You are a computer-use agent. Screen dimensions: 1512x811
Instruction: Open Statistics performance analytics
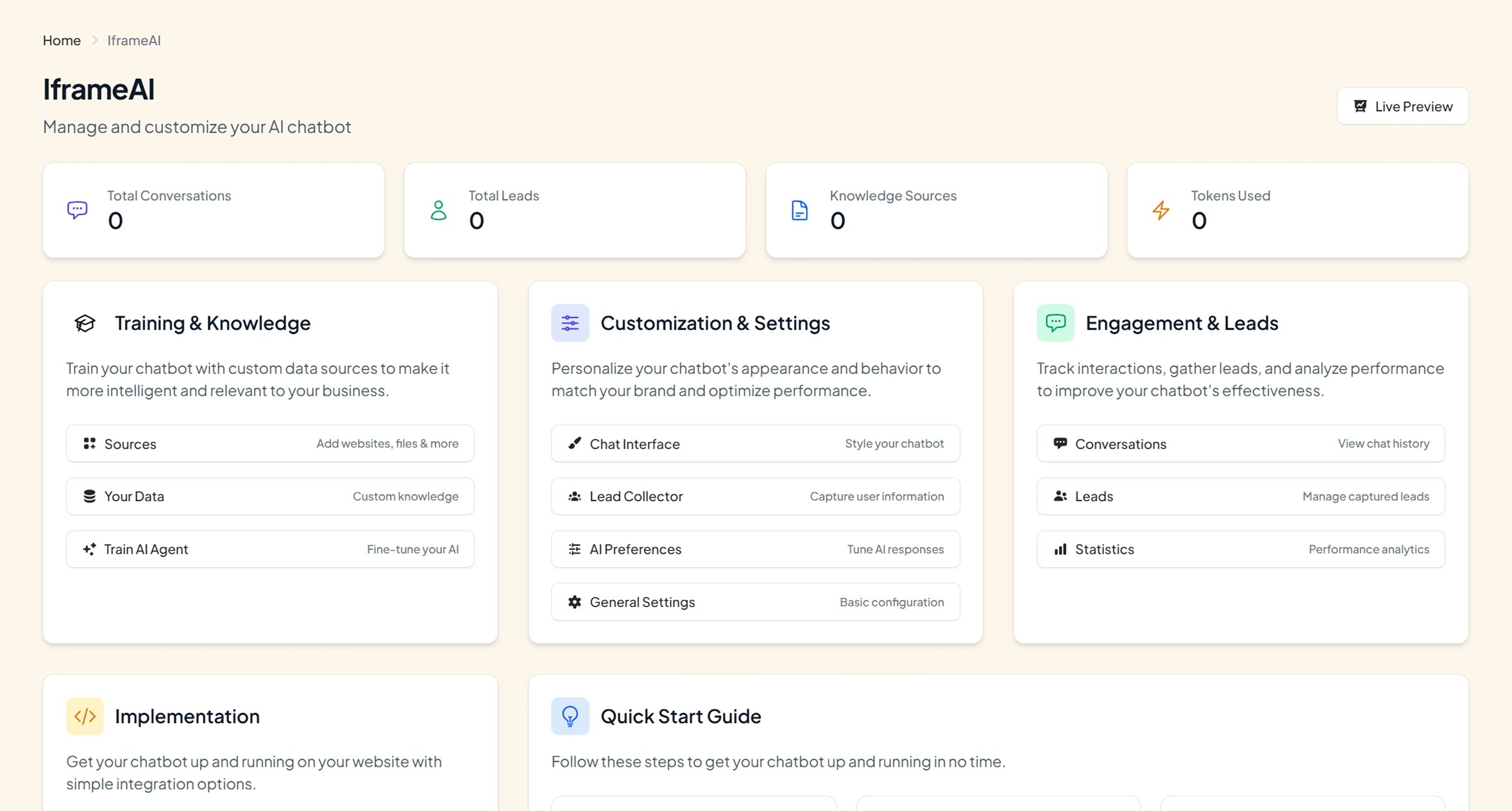[x=1240, y=549]
